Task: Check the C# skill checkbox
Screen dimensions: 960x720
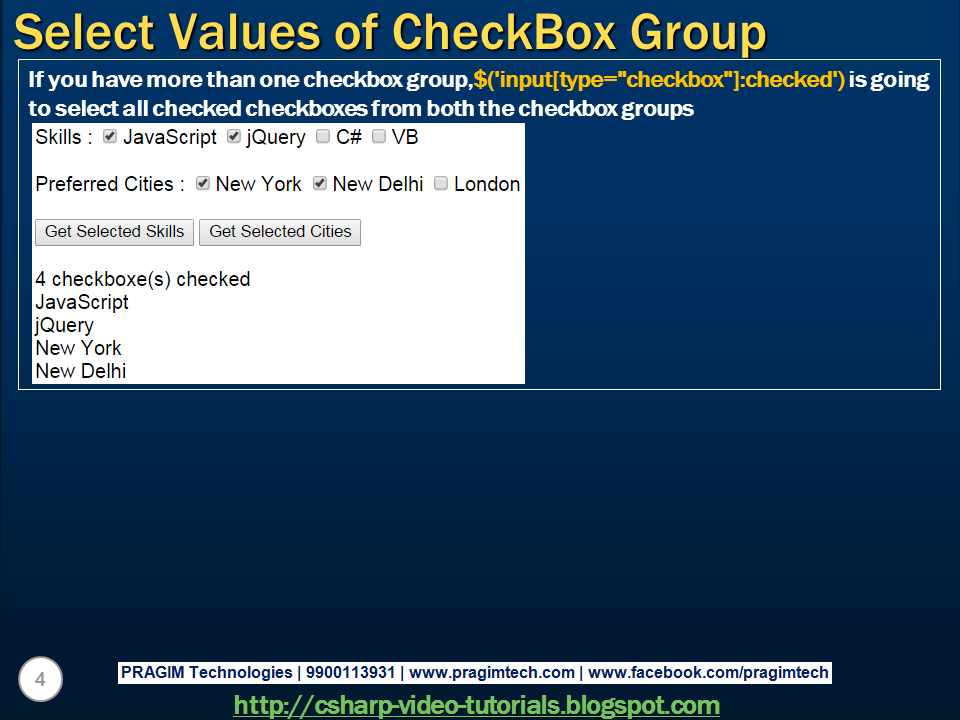Action: click(322, 137)
